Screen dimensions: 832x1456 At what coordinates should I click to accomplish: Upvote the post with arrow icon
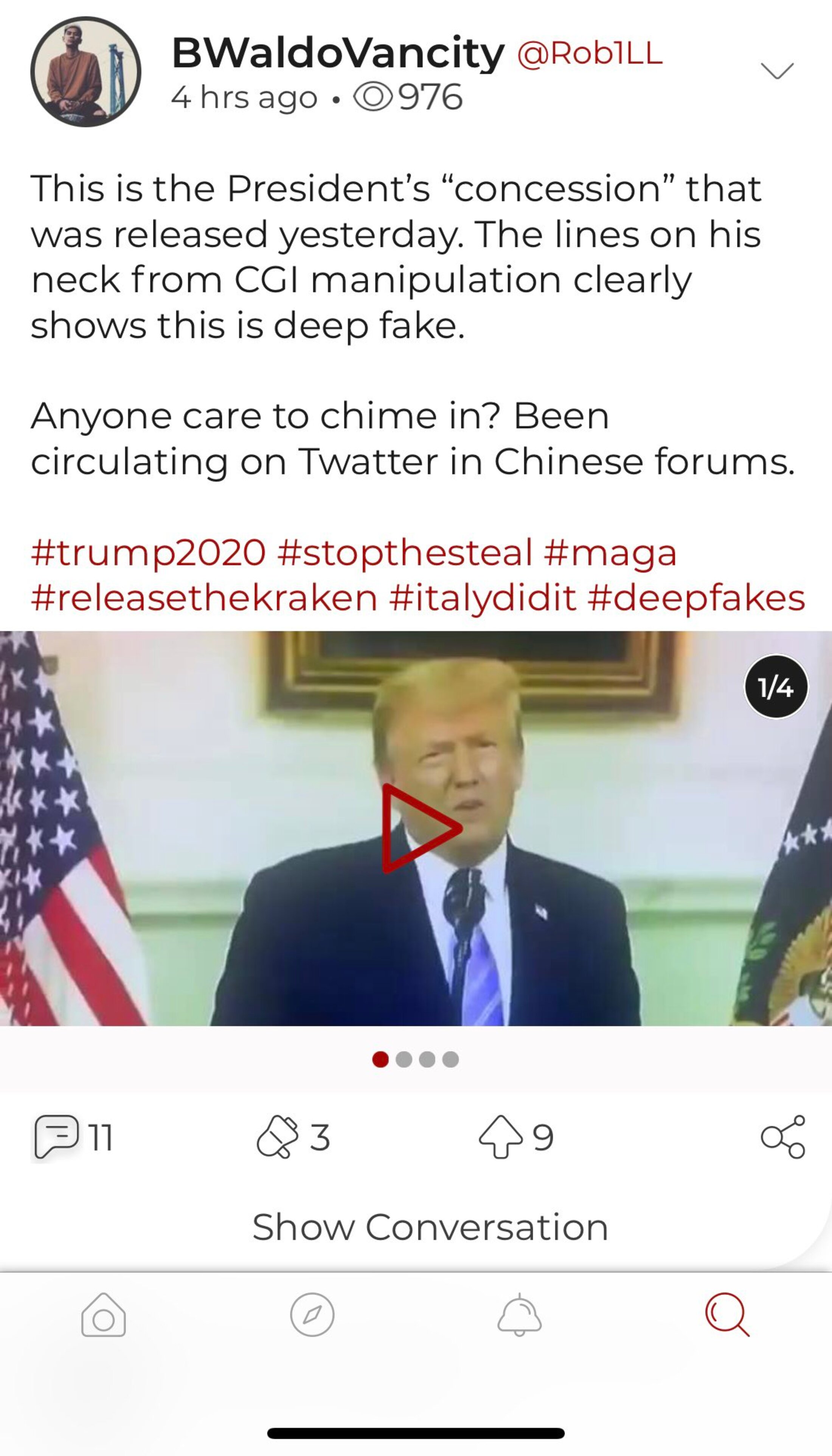pos(501,1136)
